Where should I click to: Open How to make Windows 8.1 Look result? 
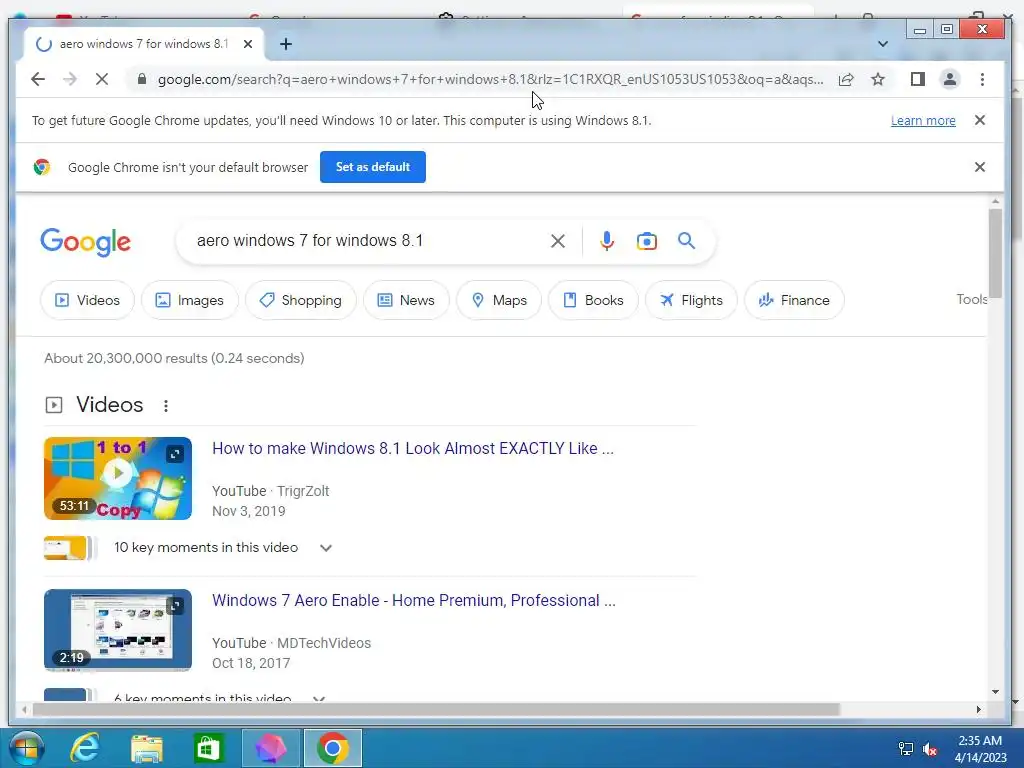[413, 449]
